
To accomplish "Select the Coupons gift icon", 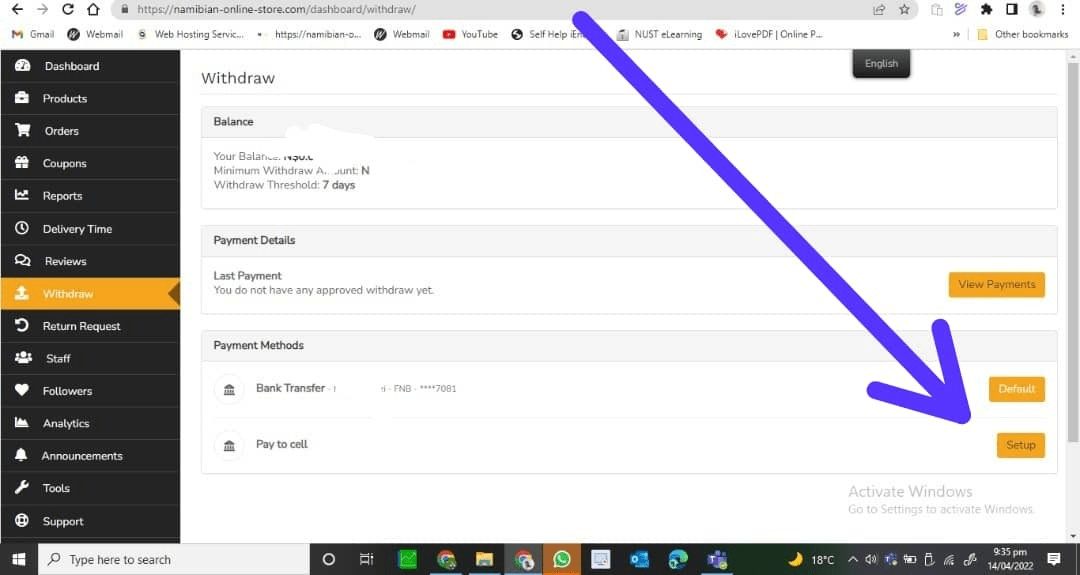I will 22,163.
